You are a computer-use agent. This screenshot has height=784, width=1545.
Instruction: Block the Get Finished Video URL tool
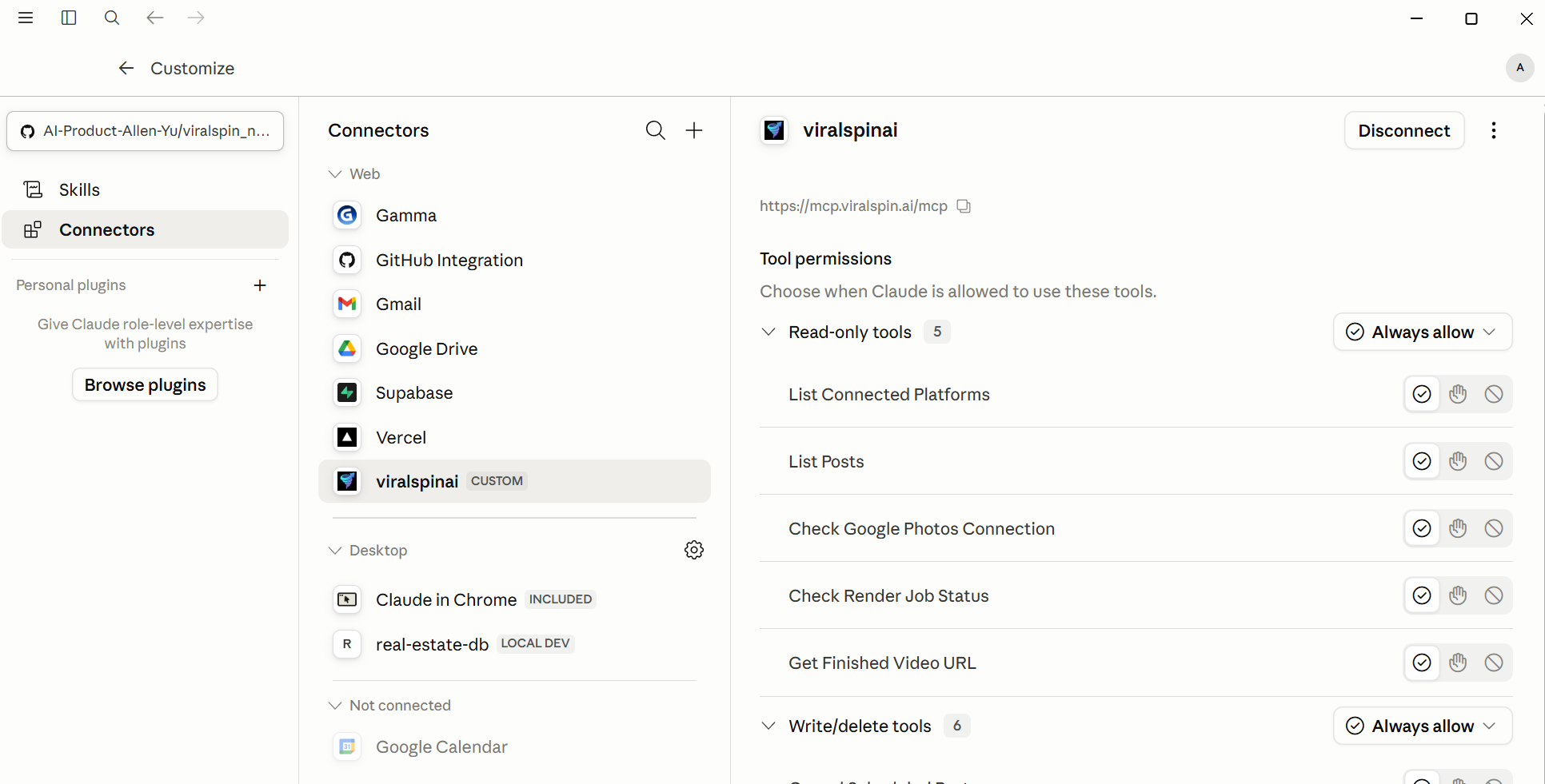(x=1494, y=663)
